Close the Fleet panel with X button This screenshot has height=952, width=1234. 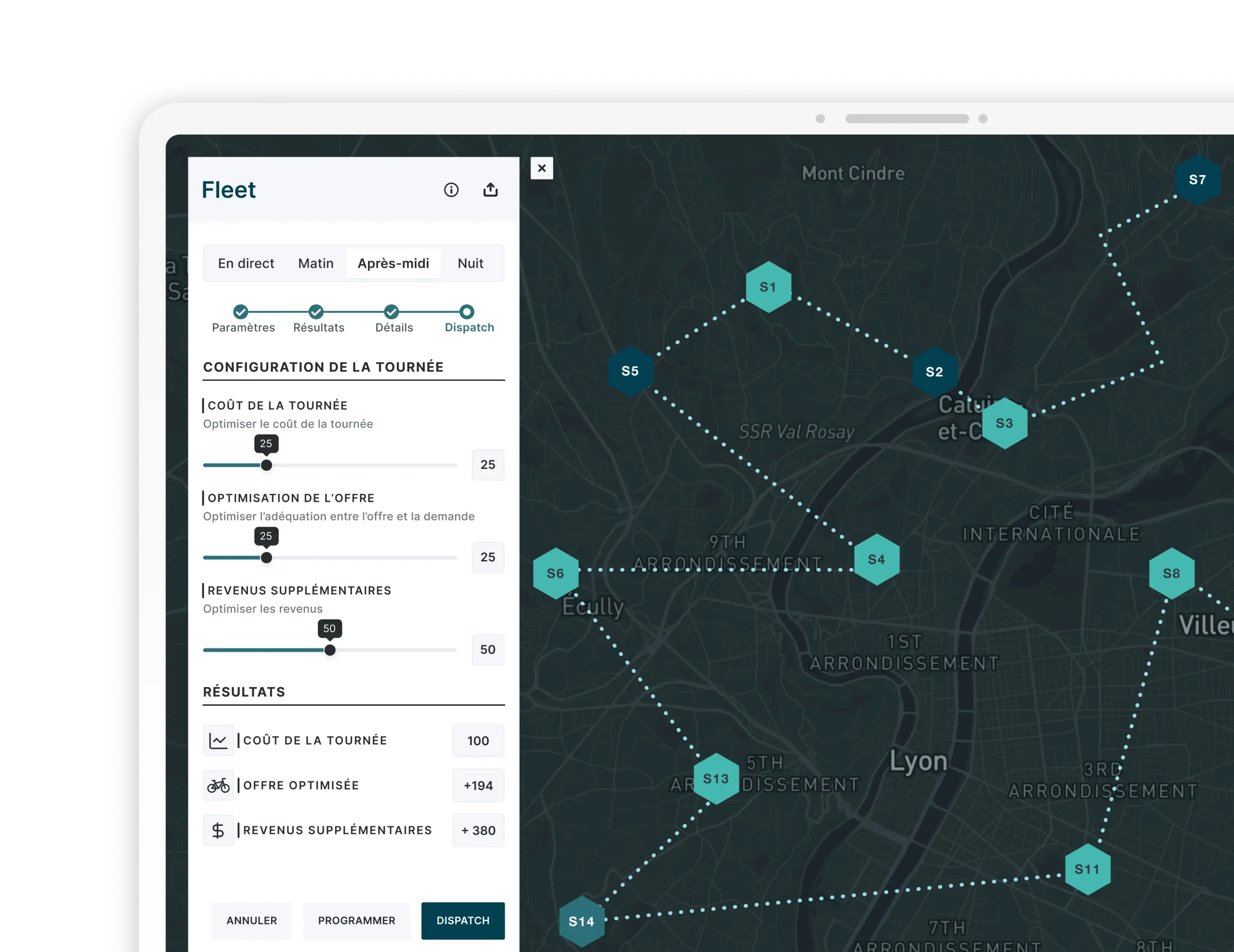pos(541,168)
